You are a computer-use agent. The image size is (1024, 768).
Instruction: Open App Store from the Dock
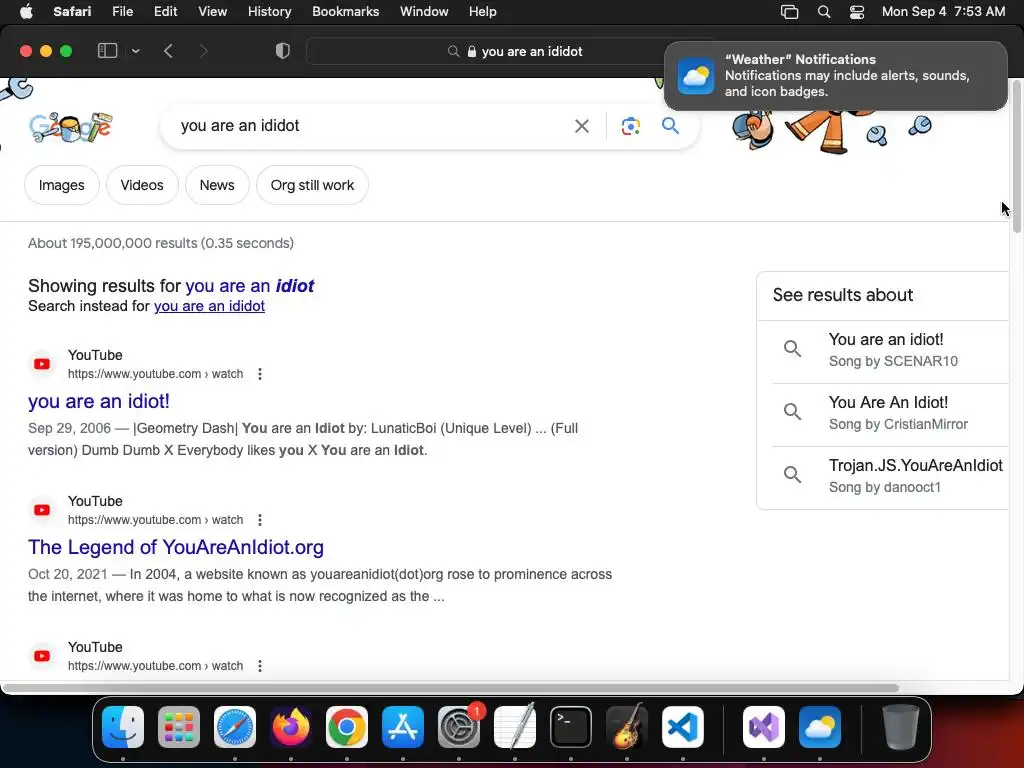[403, 727]
